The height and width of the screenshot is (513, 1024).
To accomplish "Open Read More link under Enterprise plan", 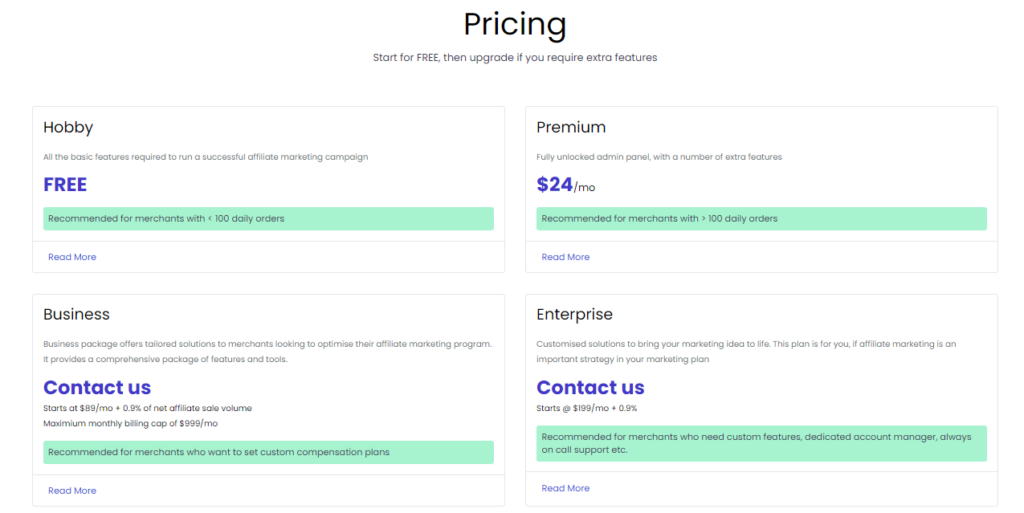I will (566, 488).
